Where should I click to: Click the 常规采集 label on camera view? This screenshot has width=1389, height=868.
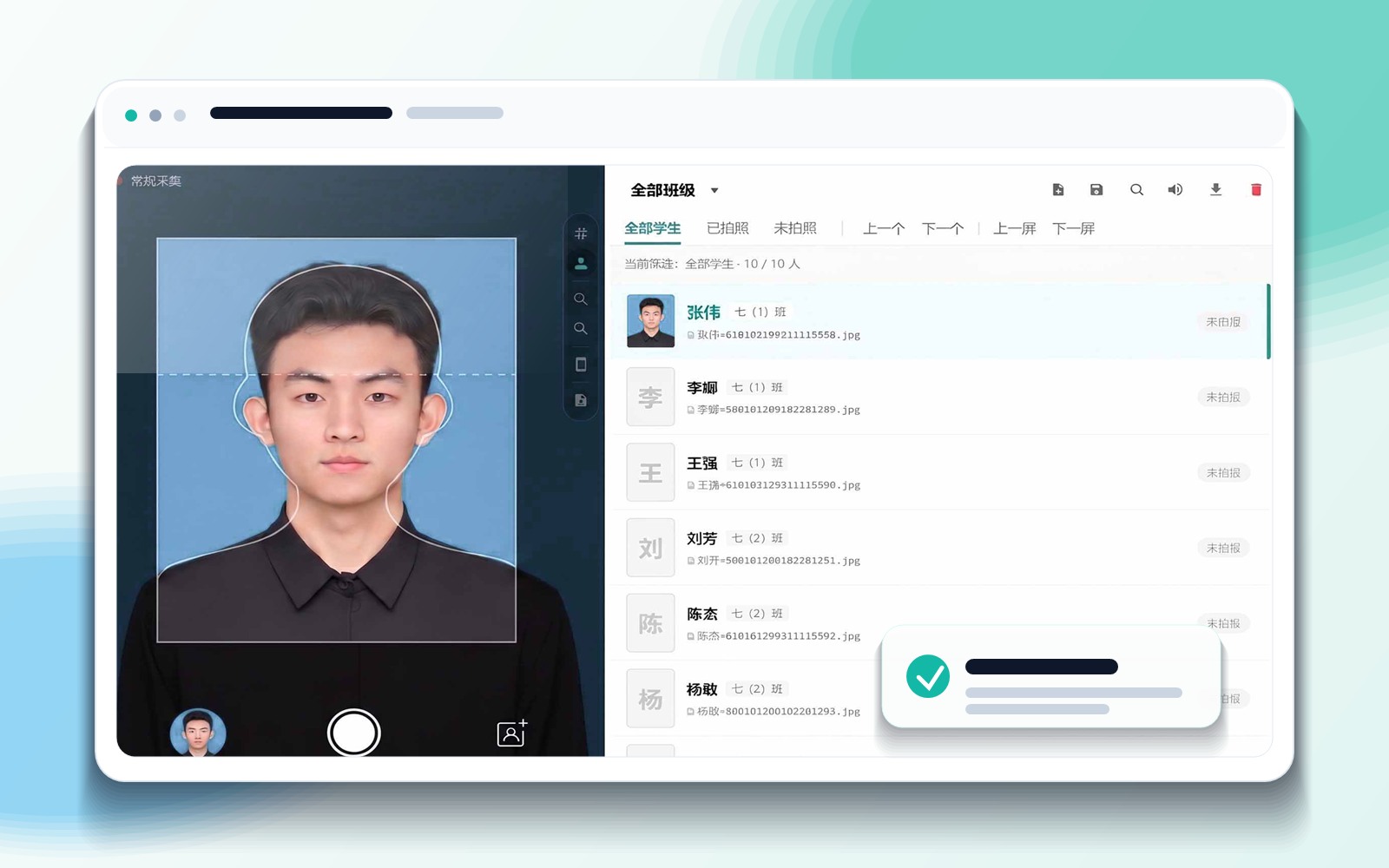click(156, 181)
